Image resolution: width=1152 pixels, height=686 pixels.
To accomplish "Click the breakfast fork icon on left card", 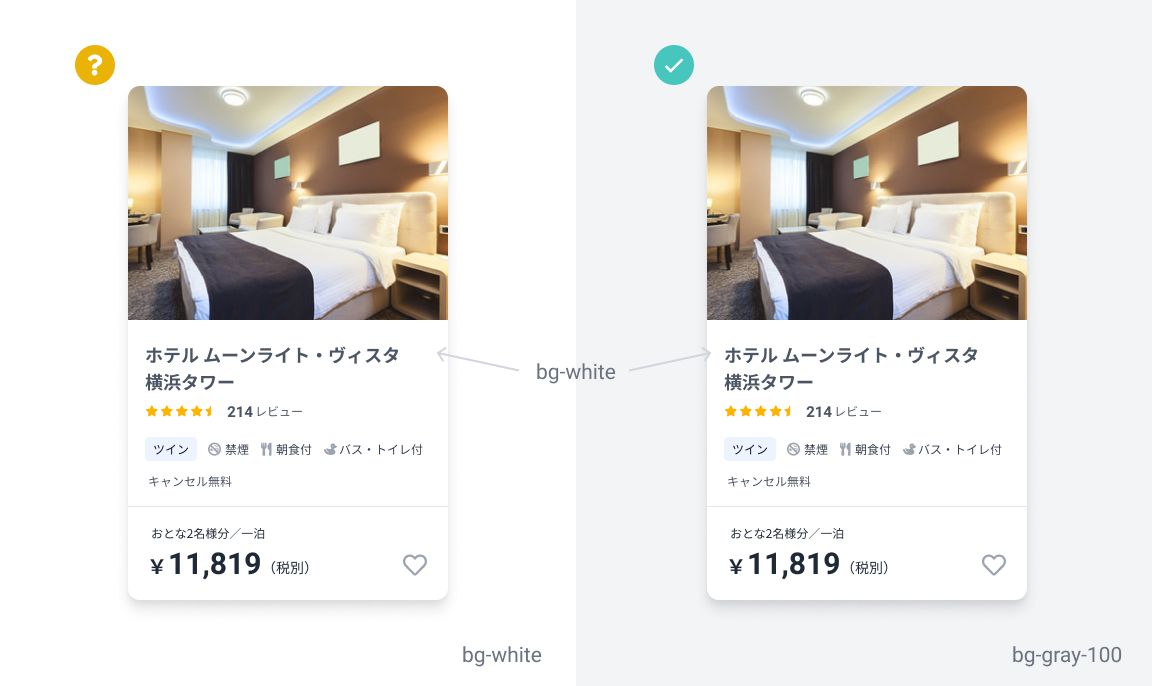I will (x=266, y=449).
